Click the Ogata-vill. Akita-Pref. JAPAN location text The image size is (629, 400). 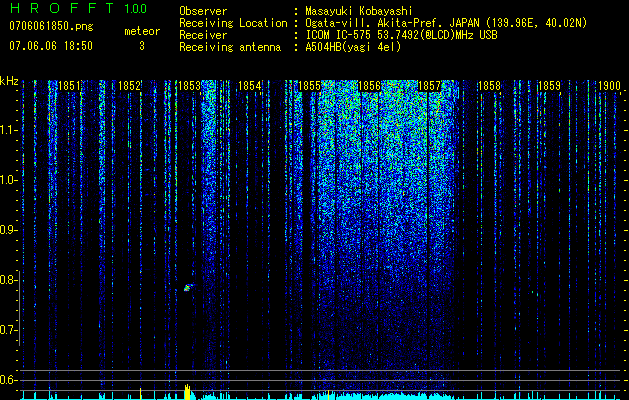[x=392, y=23]
